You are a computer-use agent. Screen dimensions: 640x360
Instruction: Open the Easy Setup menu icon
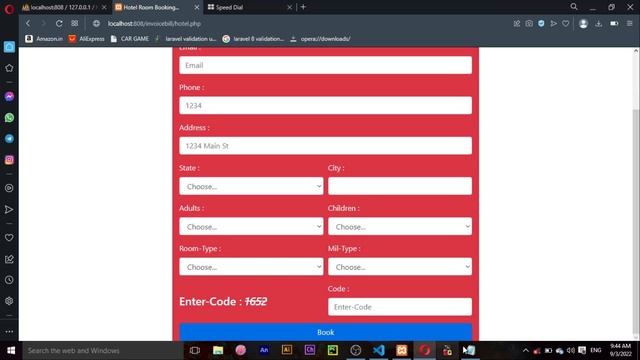point(629,24)
